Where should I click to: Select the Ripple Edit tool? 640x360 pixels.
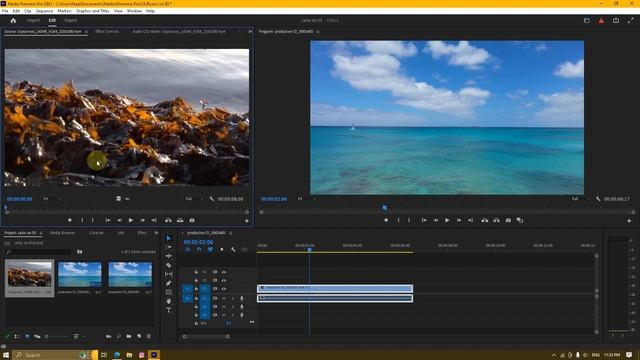pyautogui.click(x=169, y=256)
